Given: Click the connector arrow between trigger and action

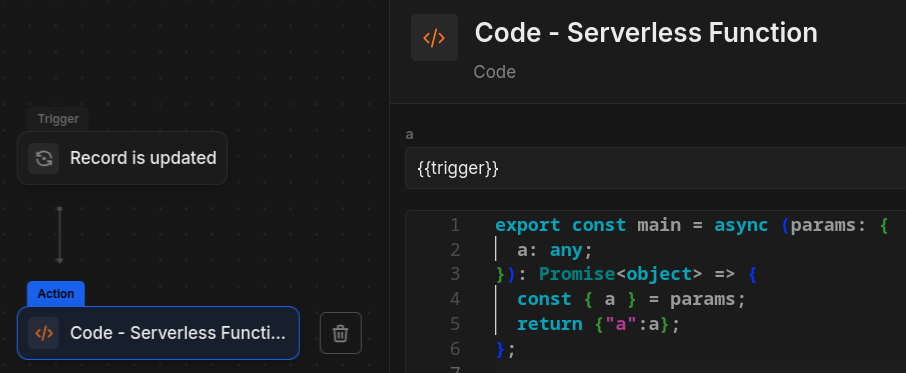Looking at the screenshot, I should tap(59, 236).
